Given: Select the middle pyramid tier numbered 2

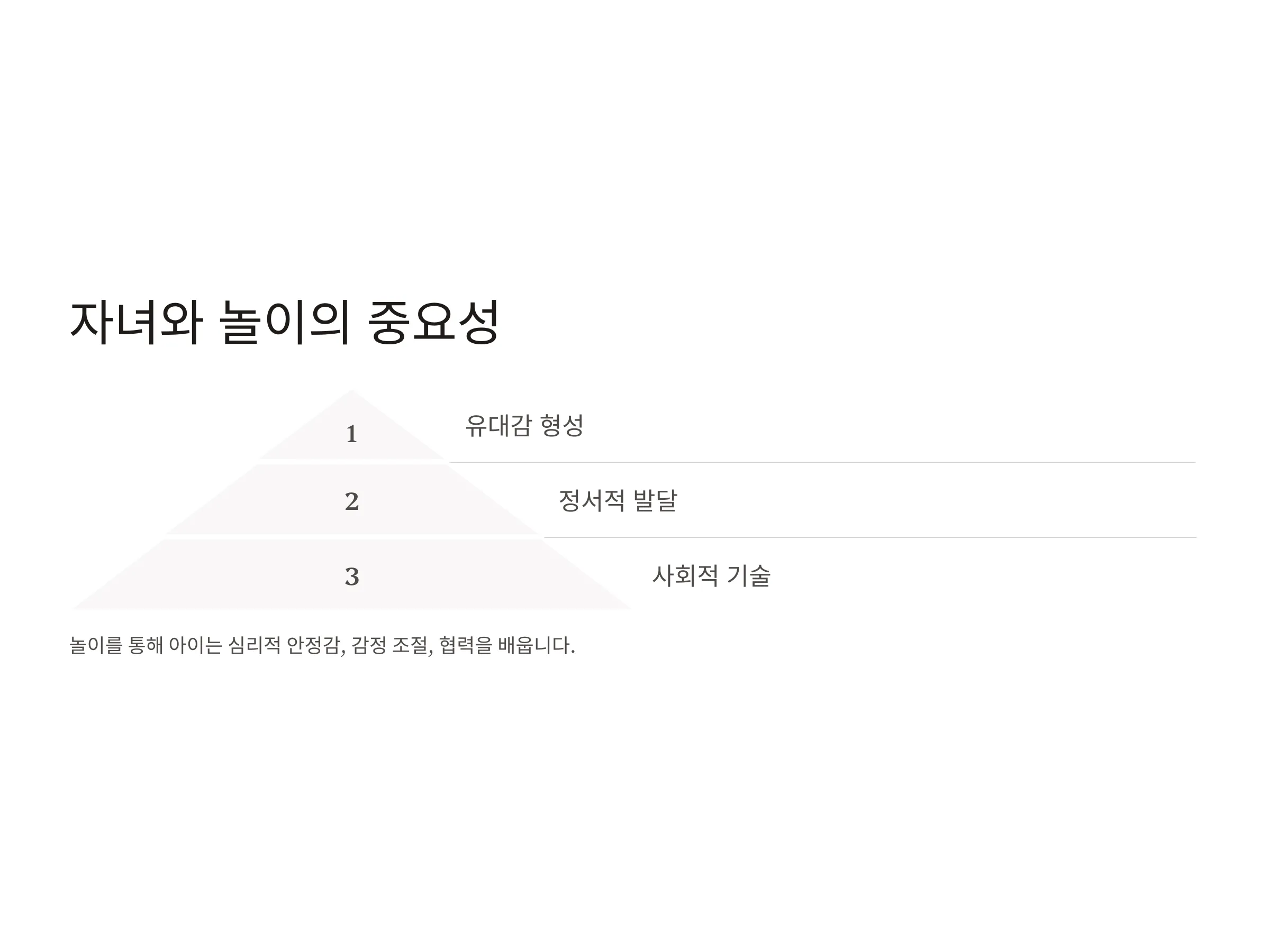Looking at the screenshot, I should (351, 500).
